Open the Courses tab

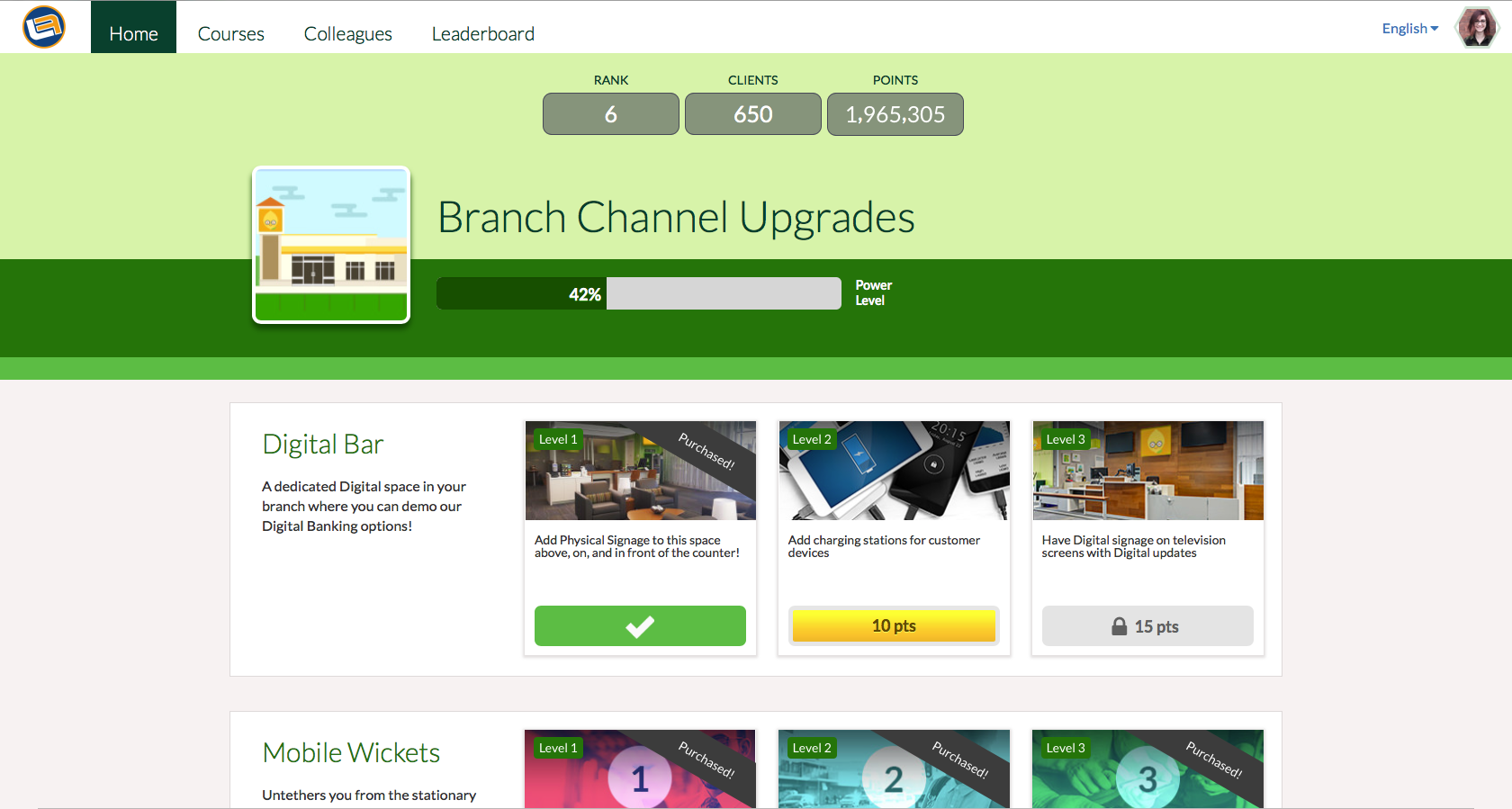pyautogui.click(x=231, y=33)
